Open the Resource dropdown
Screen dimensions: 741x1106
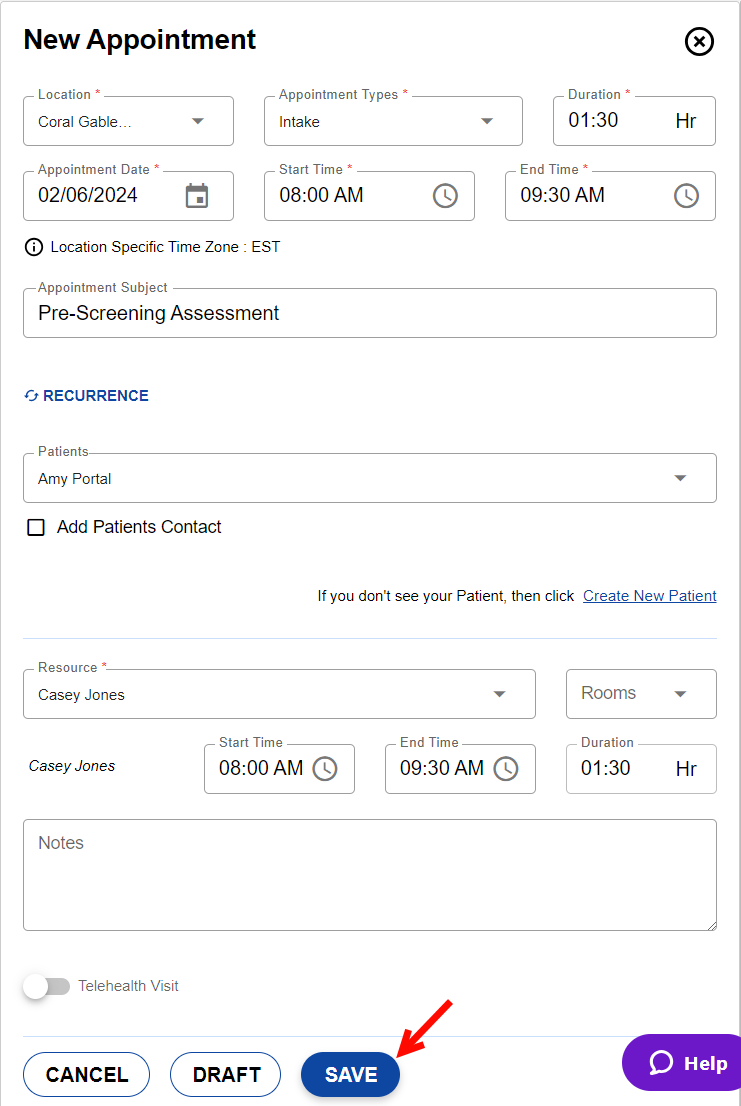click(499, 695)
